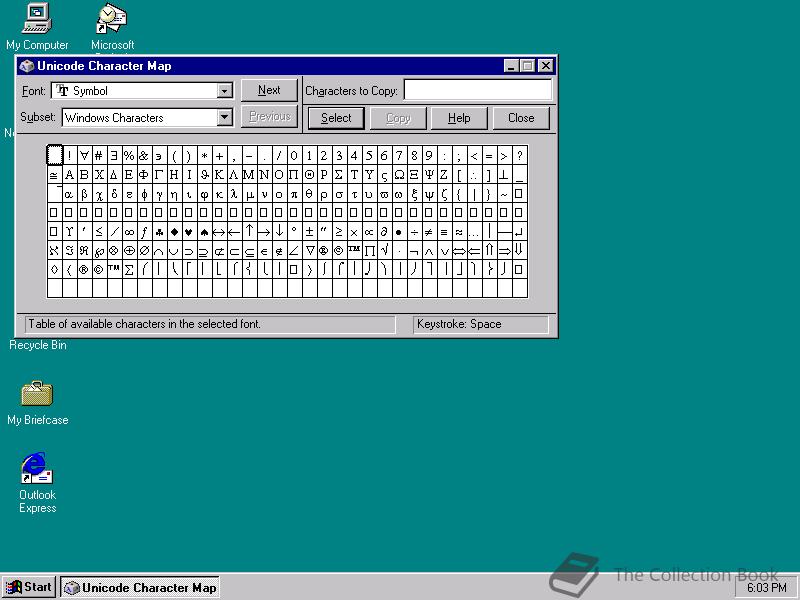Click Unicode Character Map taskbar button
800x600 pixels.
(140, 587)
